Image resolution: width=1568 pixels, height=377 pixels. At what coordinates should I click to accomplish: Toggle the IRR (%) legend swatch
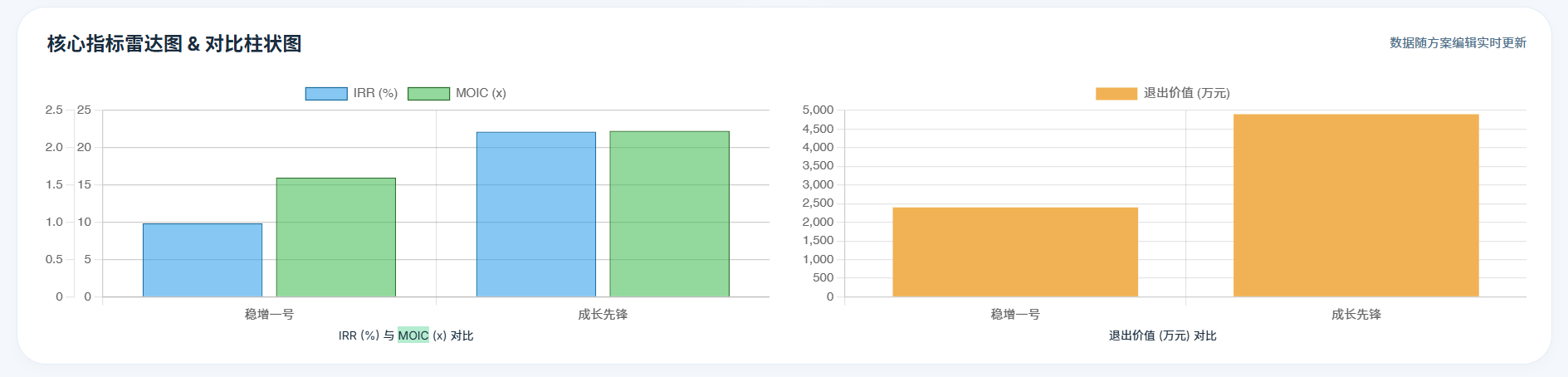point(326,93)
